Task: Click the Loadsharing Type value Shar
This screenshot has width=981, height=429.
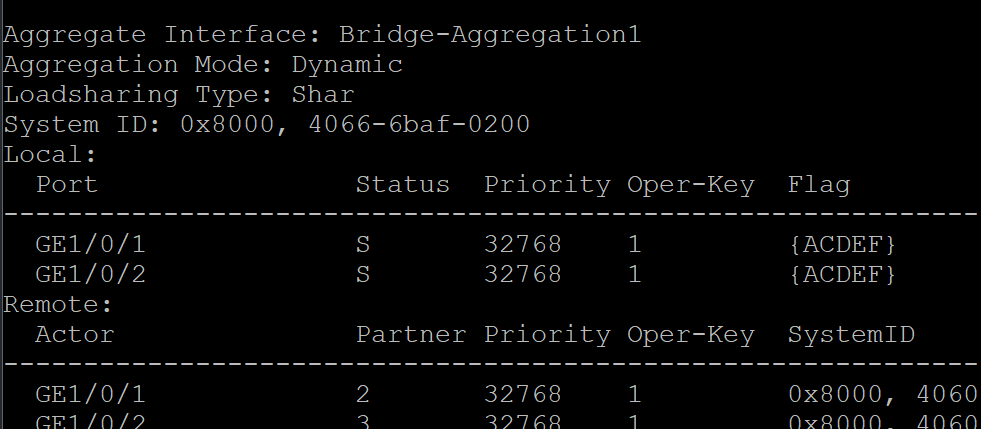Action: point(323,95)
